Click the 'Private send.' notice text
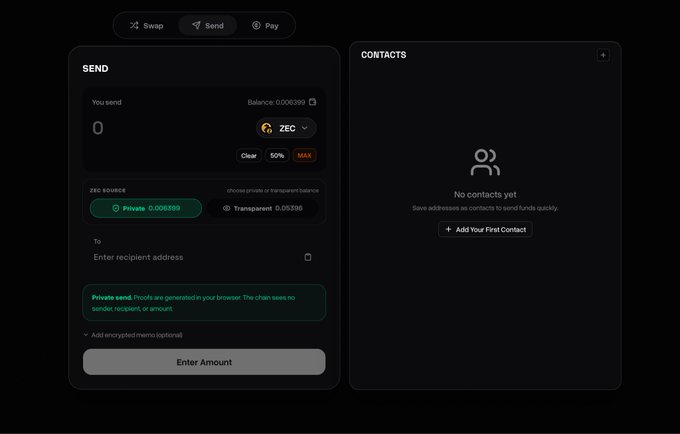This screenshot has width=680, height=434. [112, 297]
